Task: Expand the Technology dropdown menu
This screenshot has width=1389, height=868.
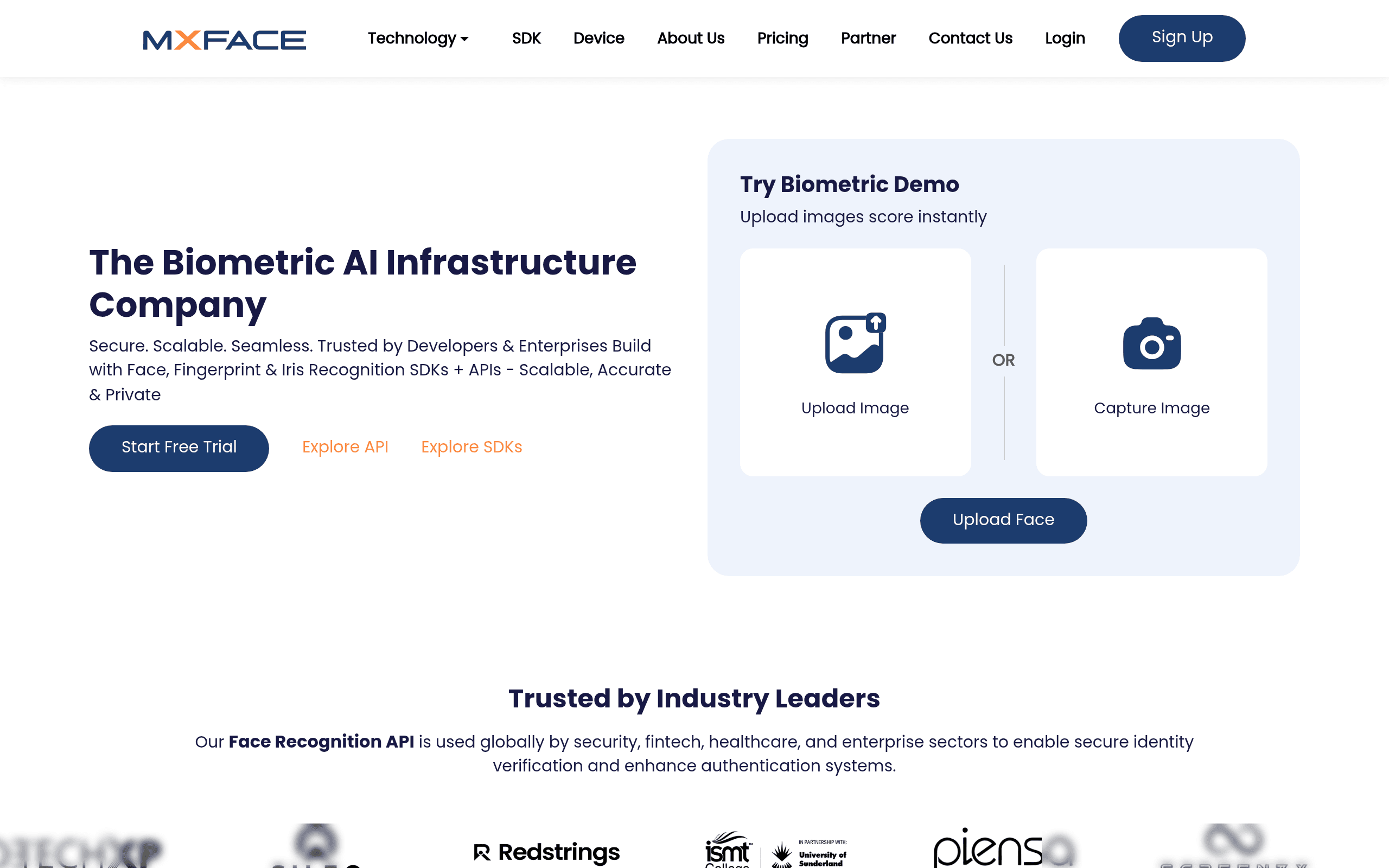Action: coord(418,39)
